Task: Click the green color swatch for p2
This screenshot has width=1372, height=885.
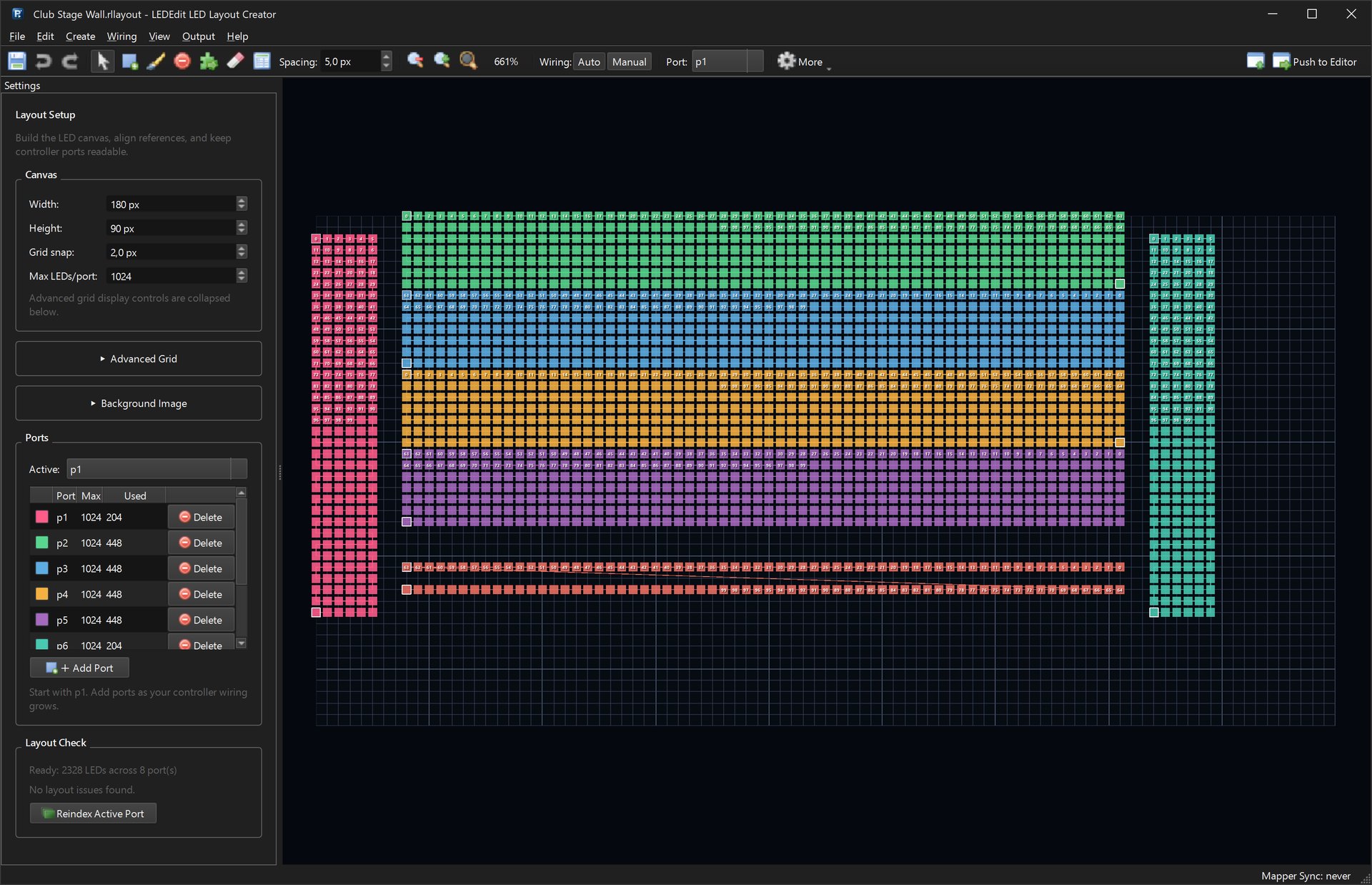Action: [42, 543]
